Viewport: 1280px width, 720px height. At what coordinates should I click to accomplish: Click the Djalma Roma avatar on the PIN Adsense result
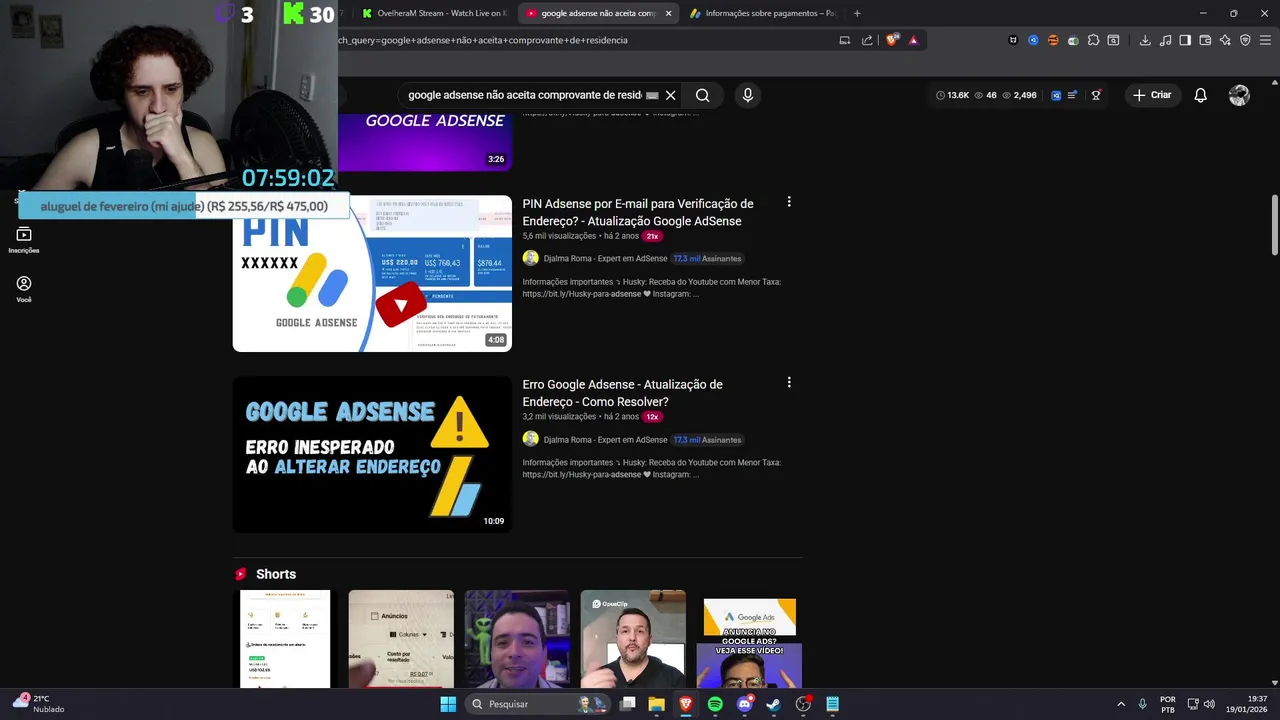531,258
